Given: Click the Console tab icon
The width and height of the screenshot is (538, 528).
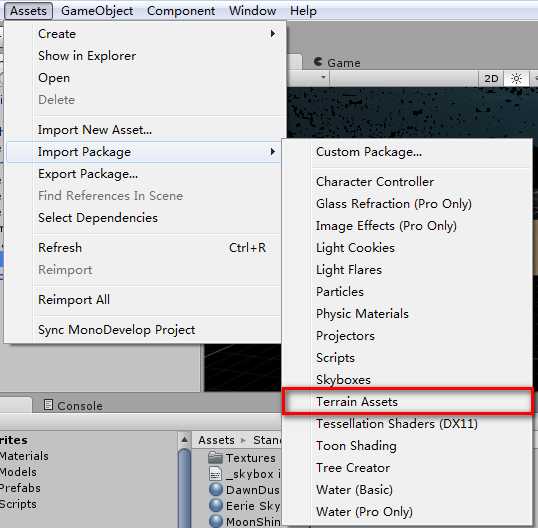Looking at the screenshot, I should tap(48, 405).
